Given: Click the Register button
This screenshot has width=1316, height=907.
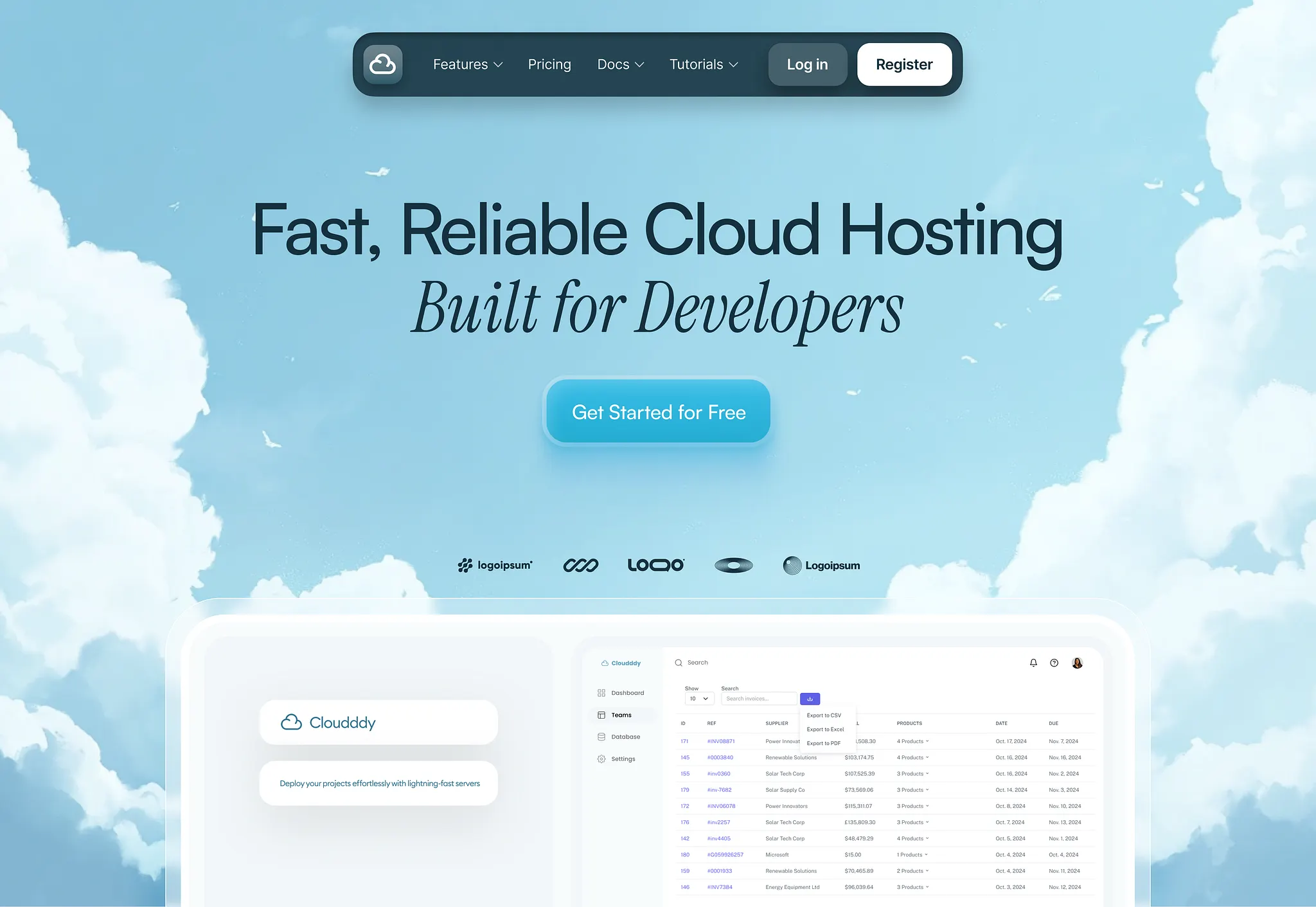Looking at the screenshot, I should click(x=904, y=64).
